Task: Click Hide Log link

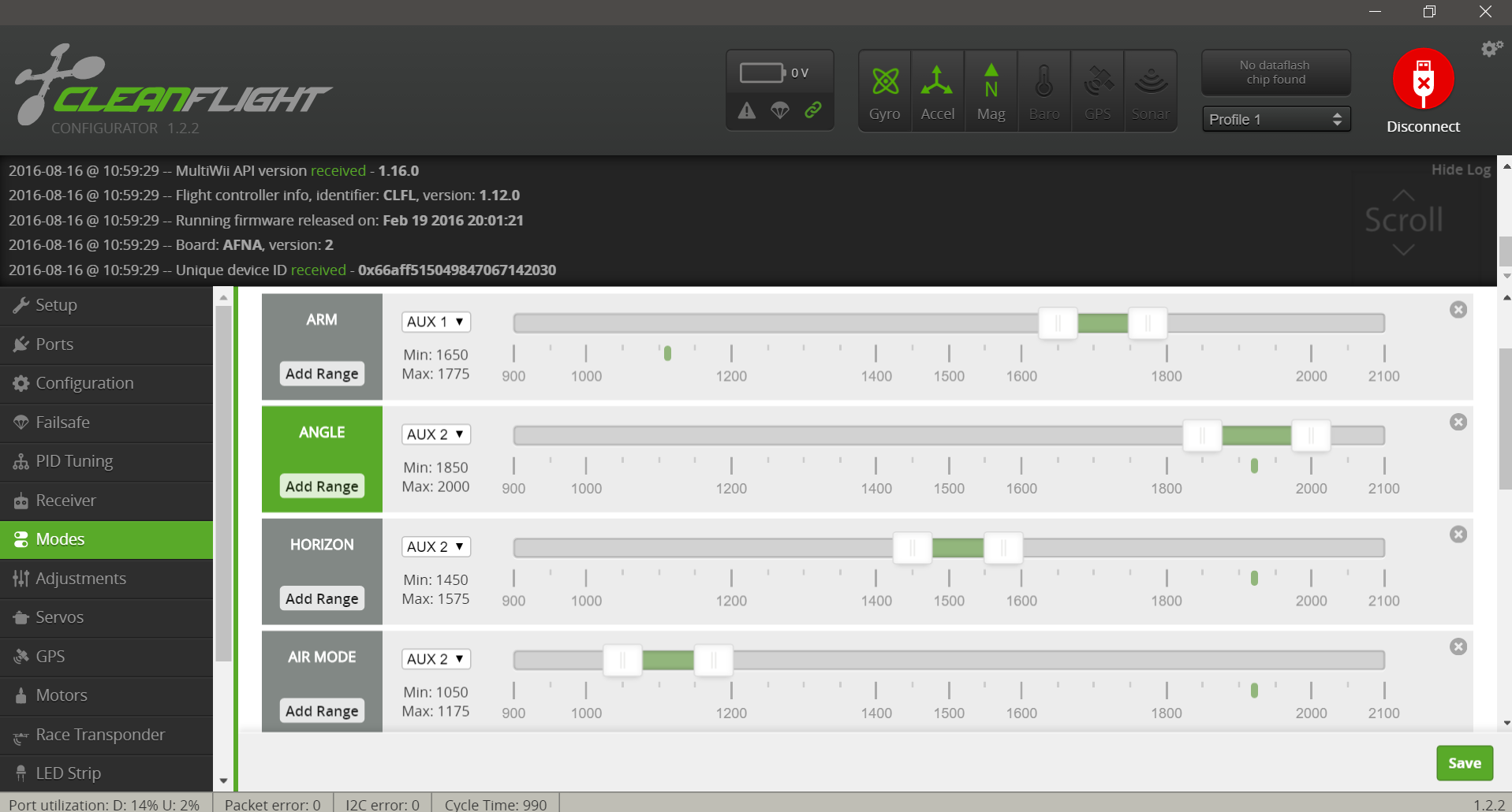Action: [1461, 169]
